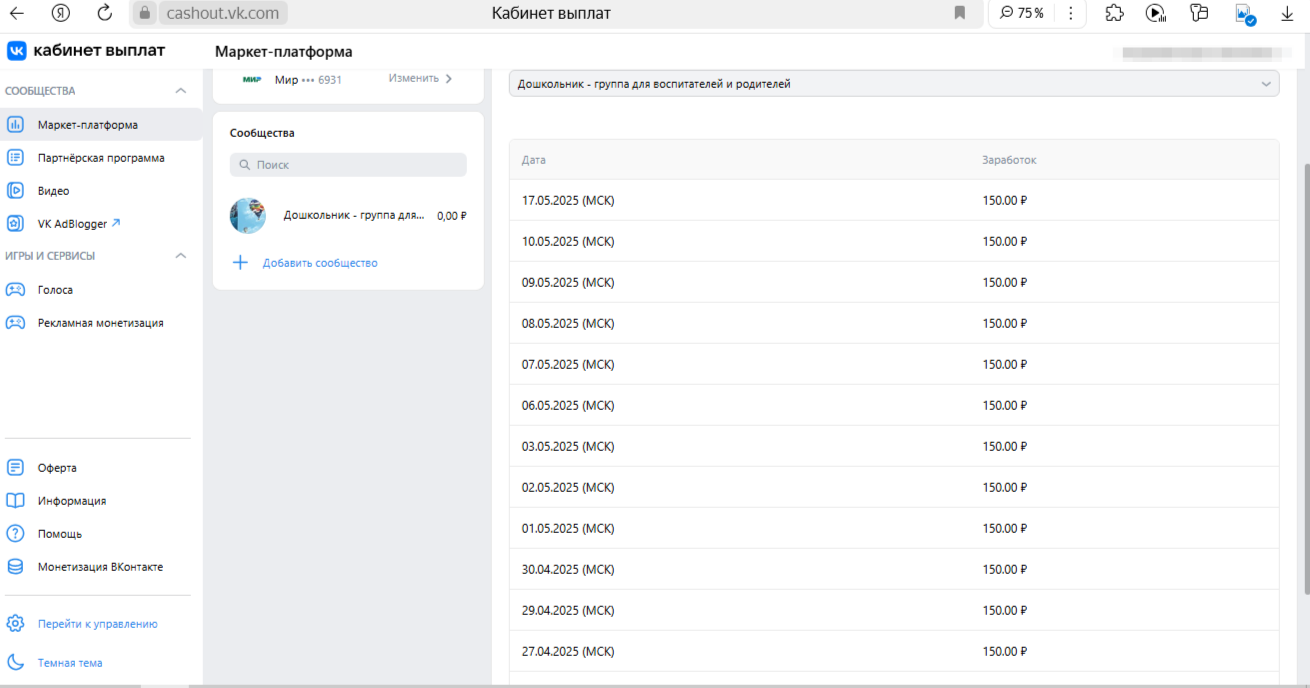Click the Заработок column header

tap(1009, 160)
